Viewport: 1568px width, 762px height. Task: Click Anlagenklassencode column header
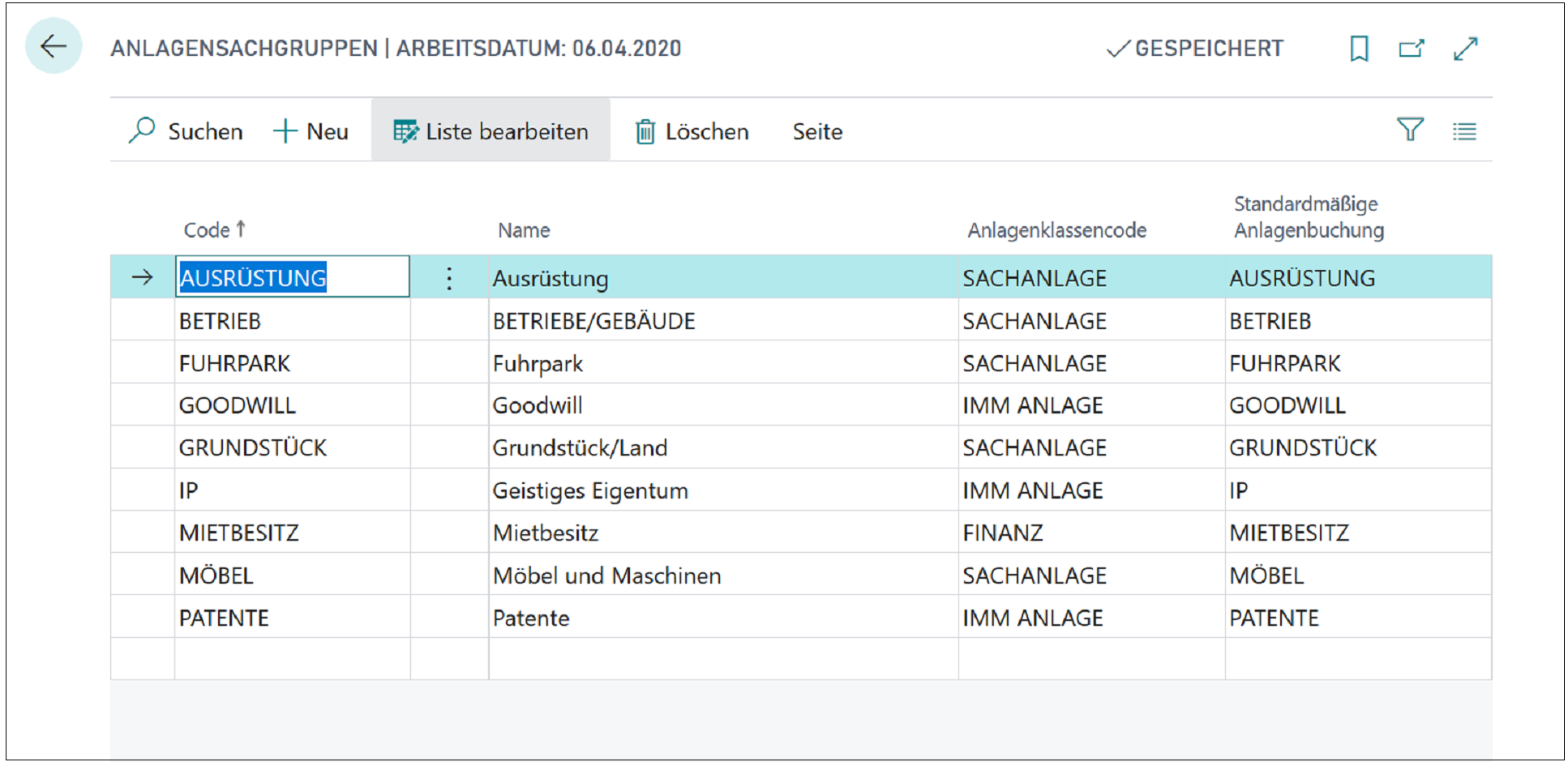[1056, 230]
